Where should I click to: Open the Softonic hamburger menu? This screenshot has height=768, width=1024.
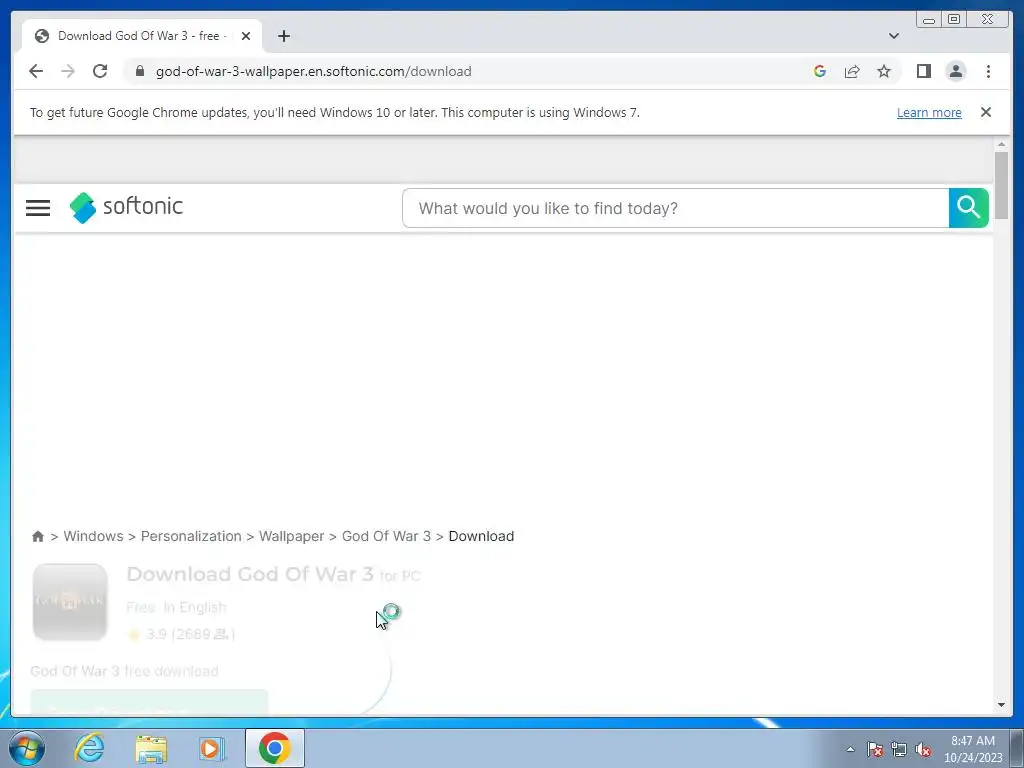click(38, 208)
